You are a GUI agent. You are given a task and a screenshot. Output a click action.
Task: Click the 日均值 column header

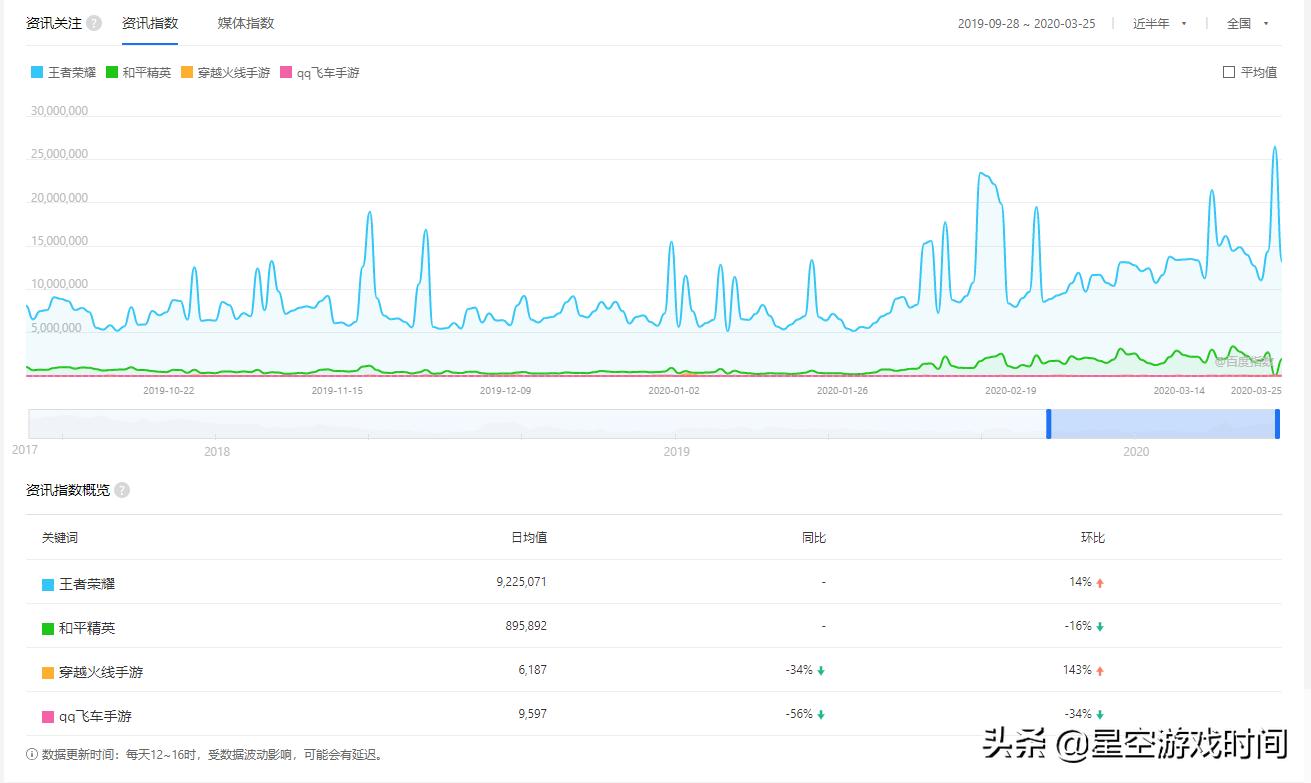(529, 538)
